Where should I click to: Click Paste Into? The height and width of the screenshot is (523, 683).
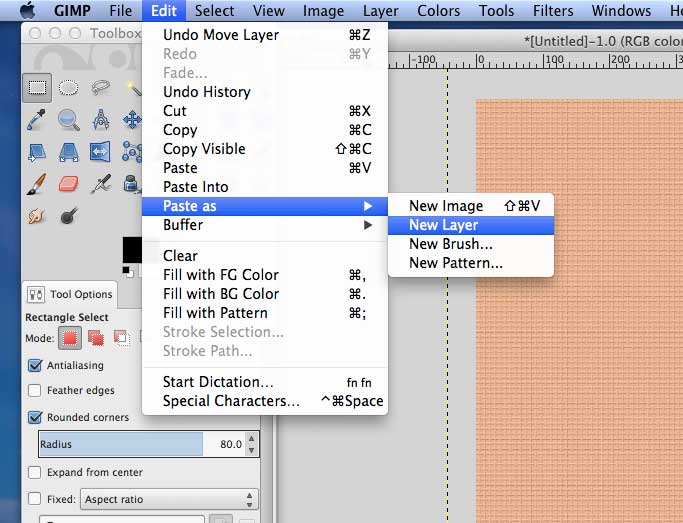265,187
